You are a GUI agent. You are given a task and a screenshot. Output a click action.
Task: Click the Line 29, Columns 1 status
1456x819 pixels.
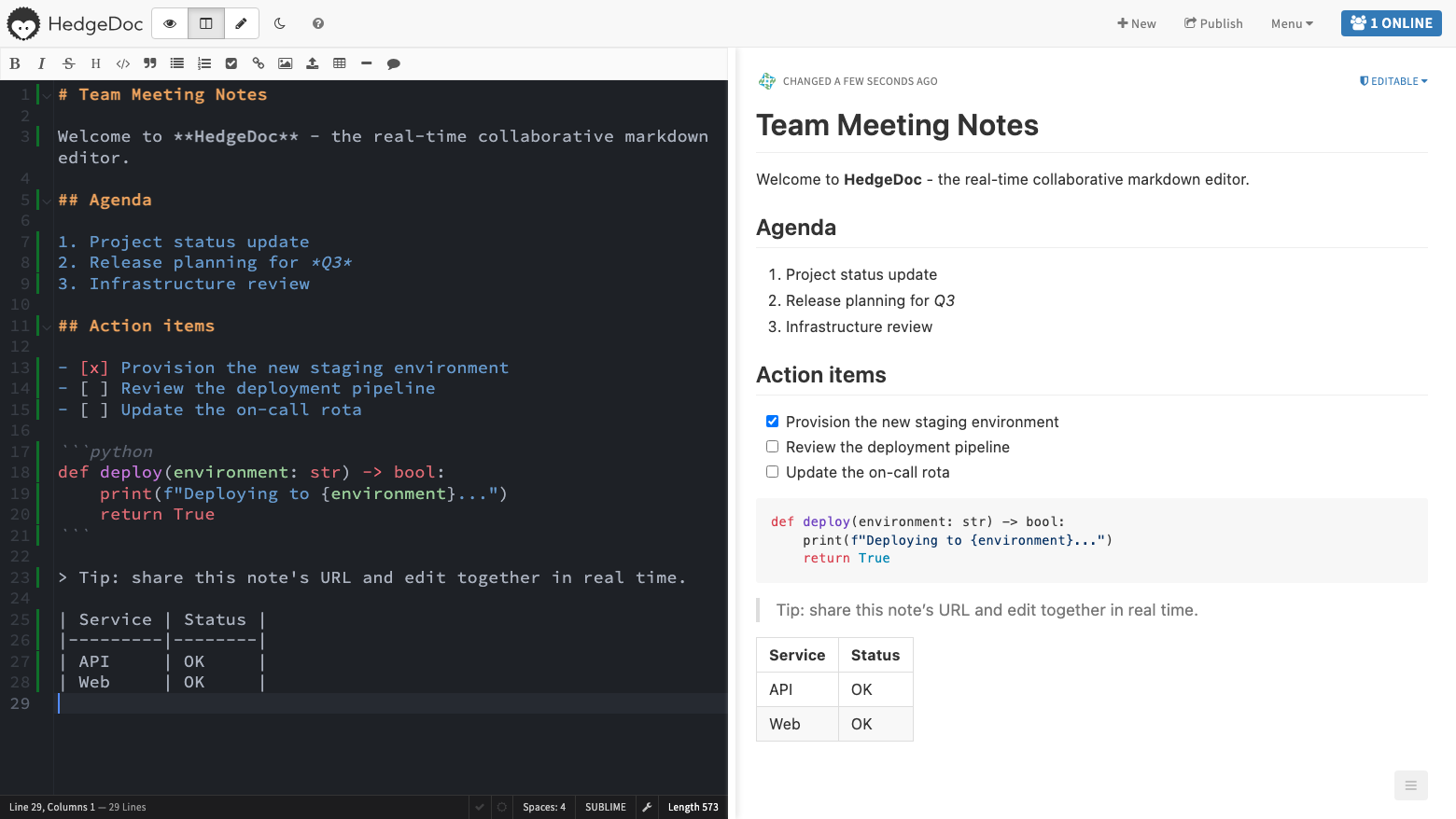[x=52, y=807]
